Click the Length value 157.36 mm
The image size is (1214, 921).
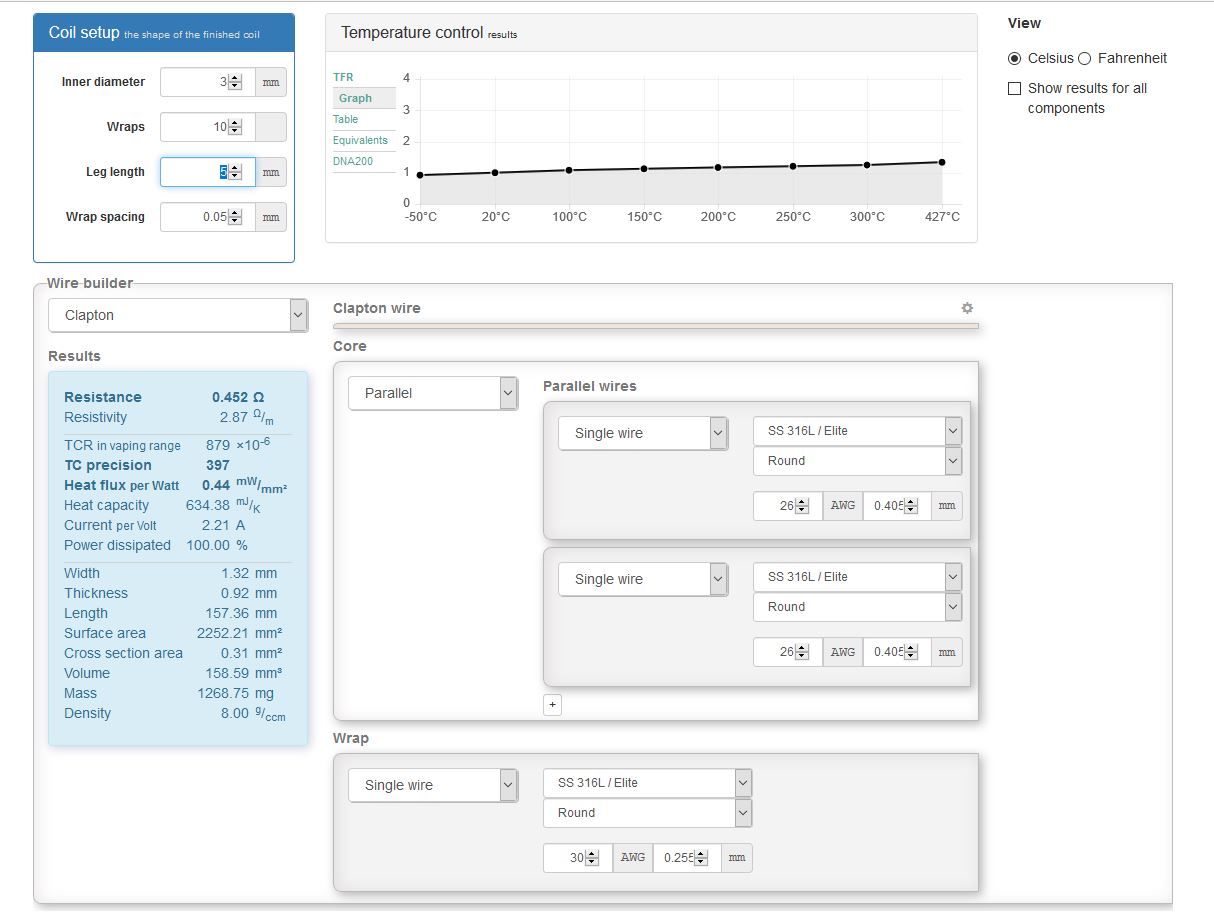242,613
